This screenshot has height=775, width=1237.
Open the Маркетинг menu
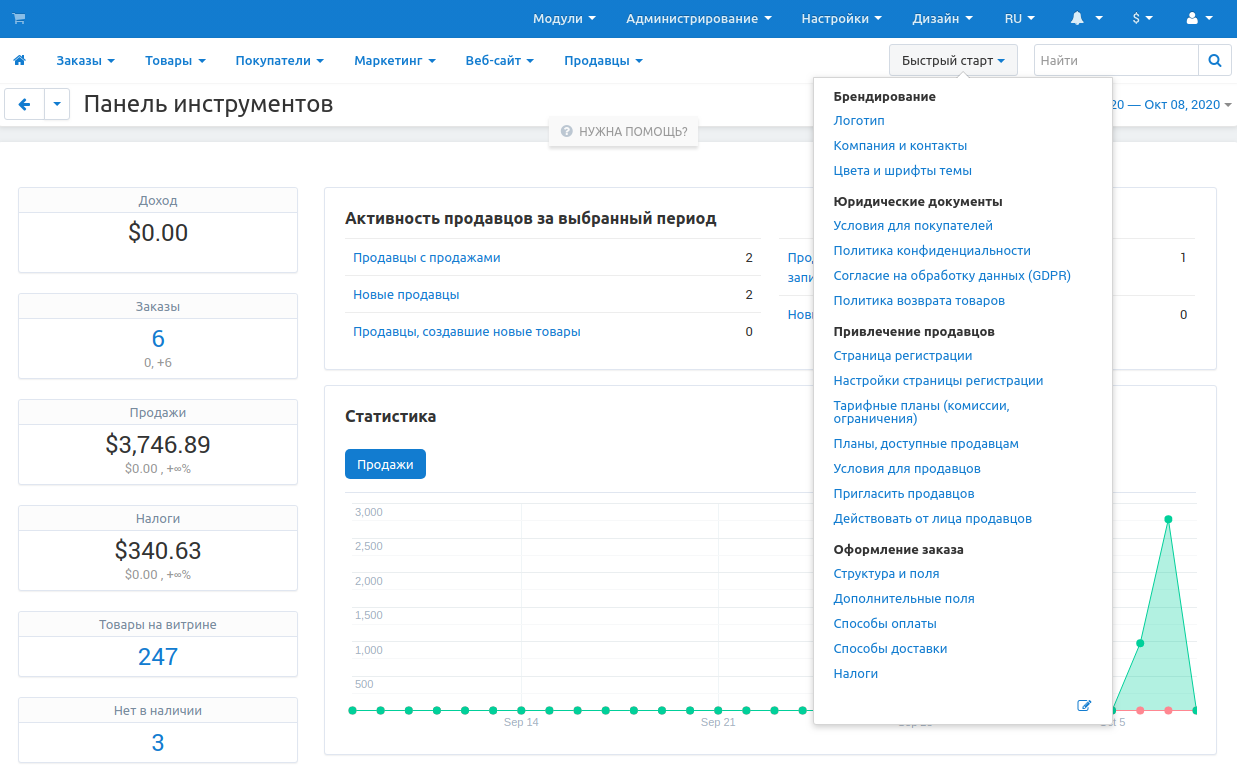pyautogui.click(x=394, y=61)
